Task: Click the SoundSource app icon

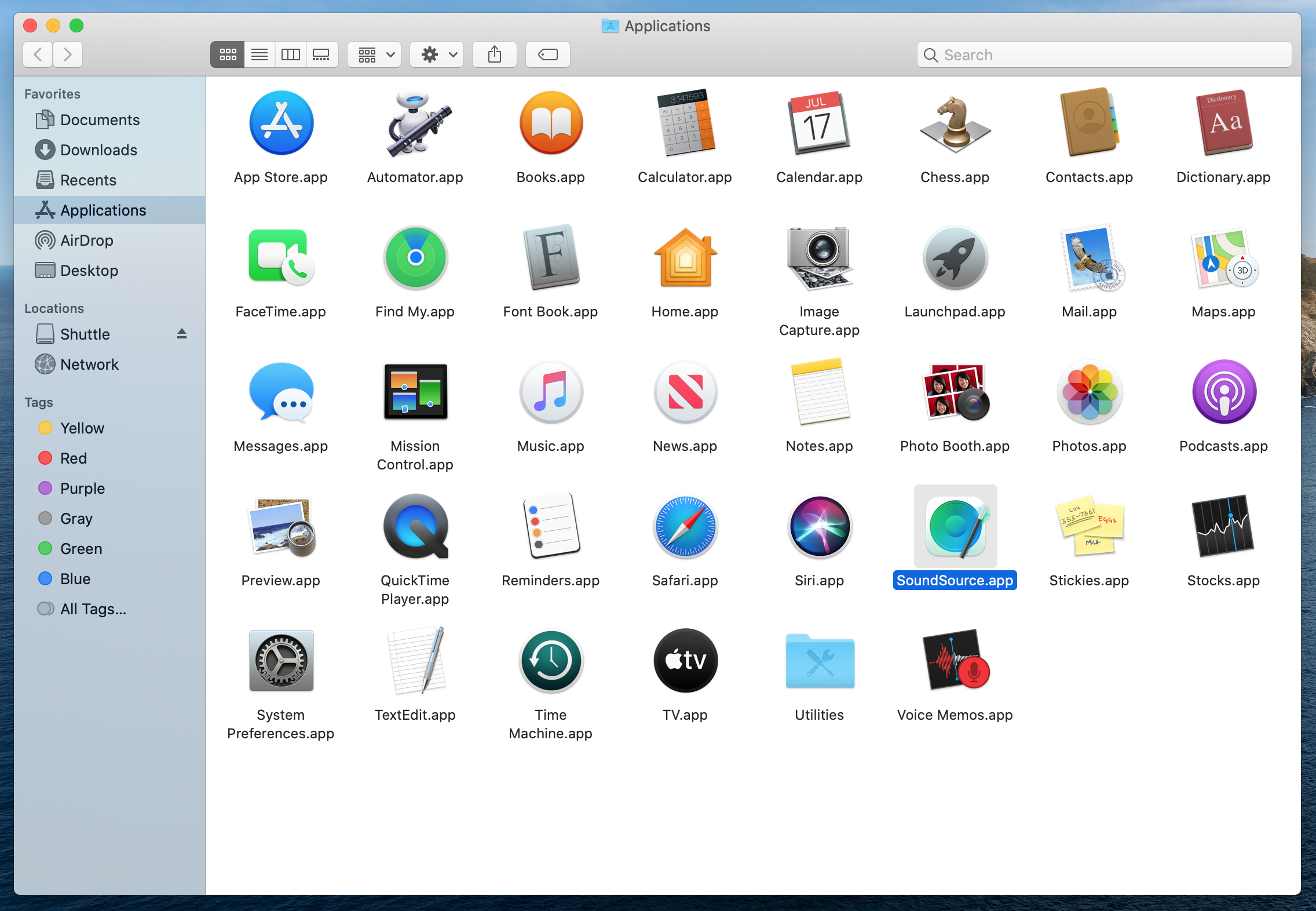Action: tap(955, 526)
